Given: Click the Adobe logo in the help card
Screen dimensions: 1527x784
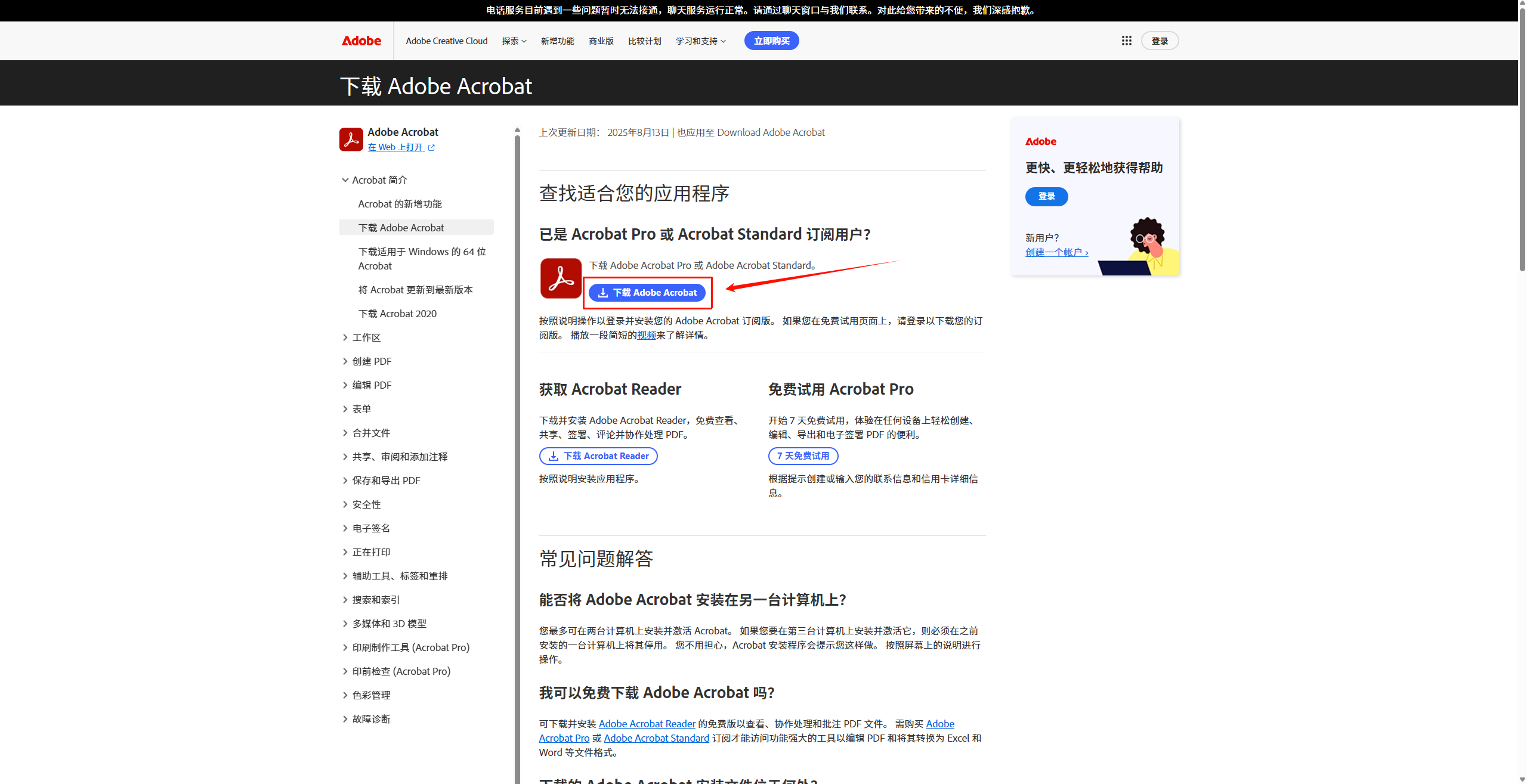Looking at the screenshot, I should (1041, 141).
